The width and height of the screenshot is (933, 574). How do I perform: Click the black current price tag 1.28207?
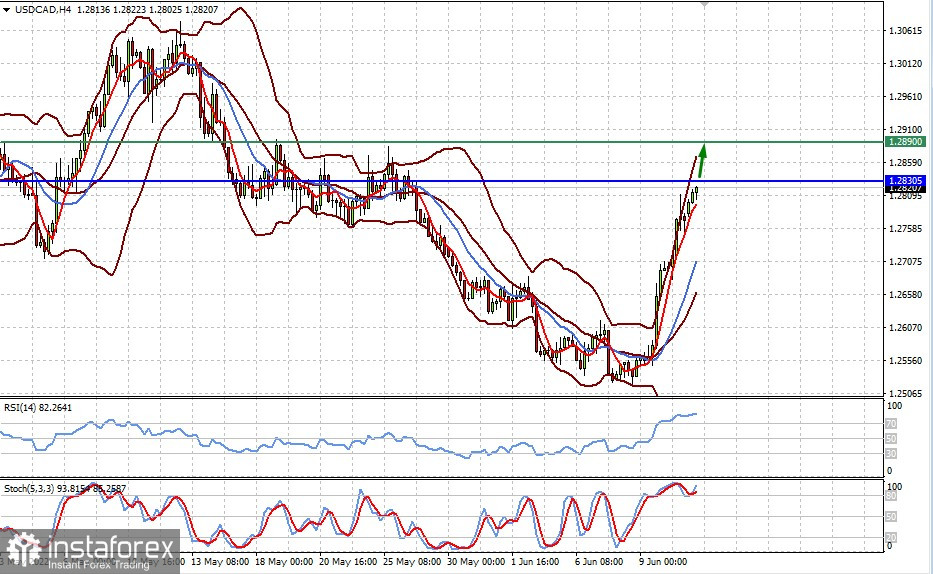coord(908,188)
